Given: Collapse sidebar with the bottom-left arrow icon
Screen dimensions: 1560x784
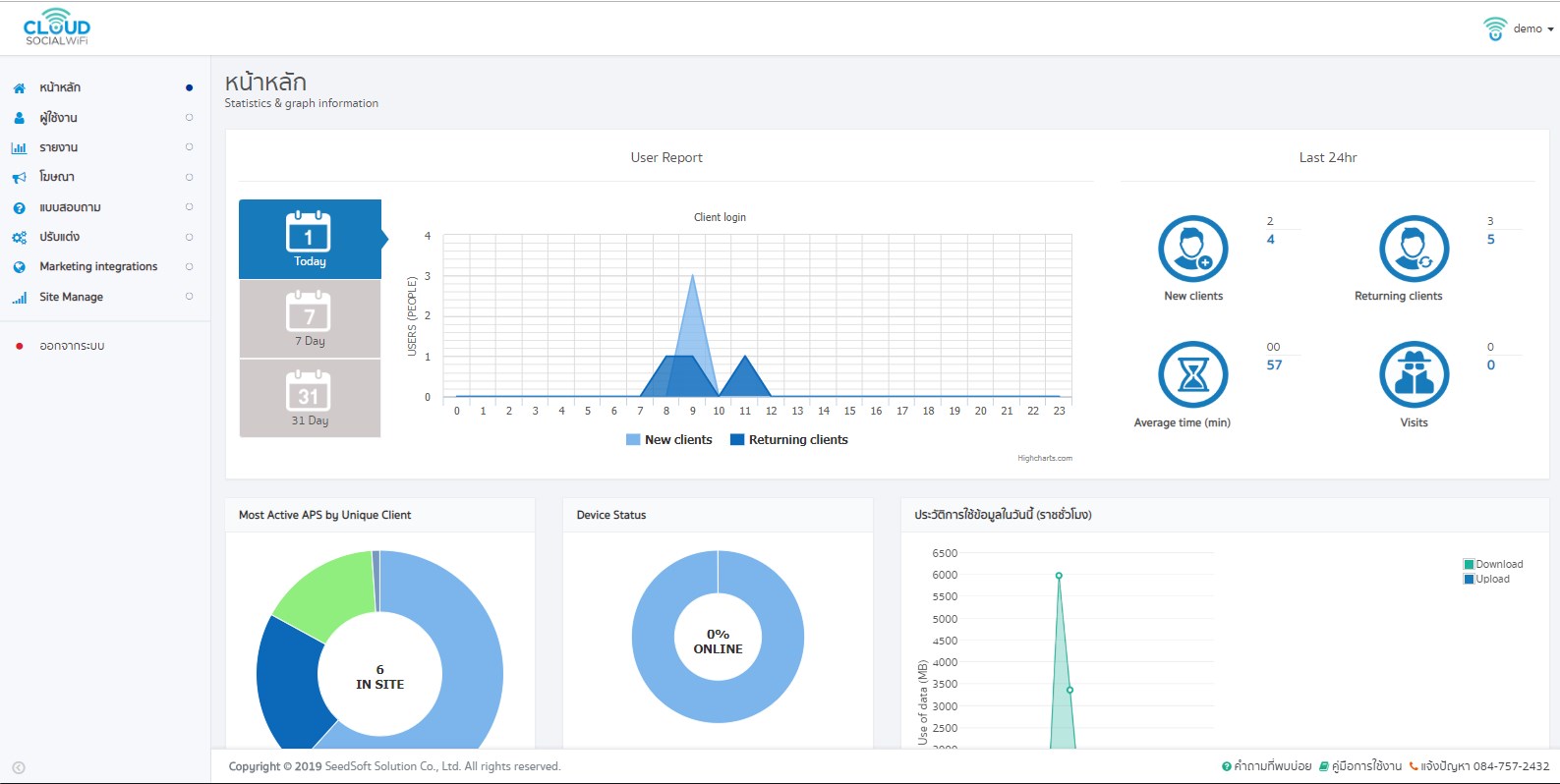Looking at the screenshot, I should pos(19,768).
